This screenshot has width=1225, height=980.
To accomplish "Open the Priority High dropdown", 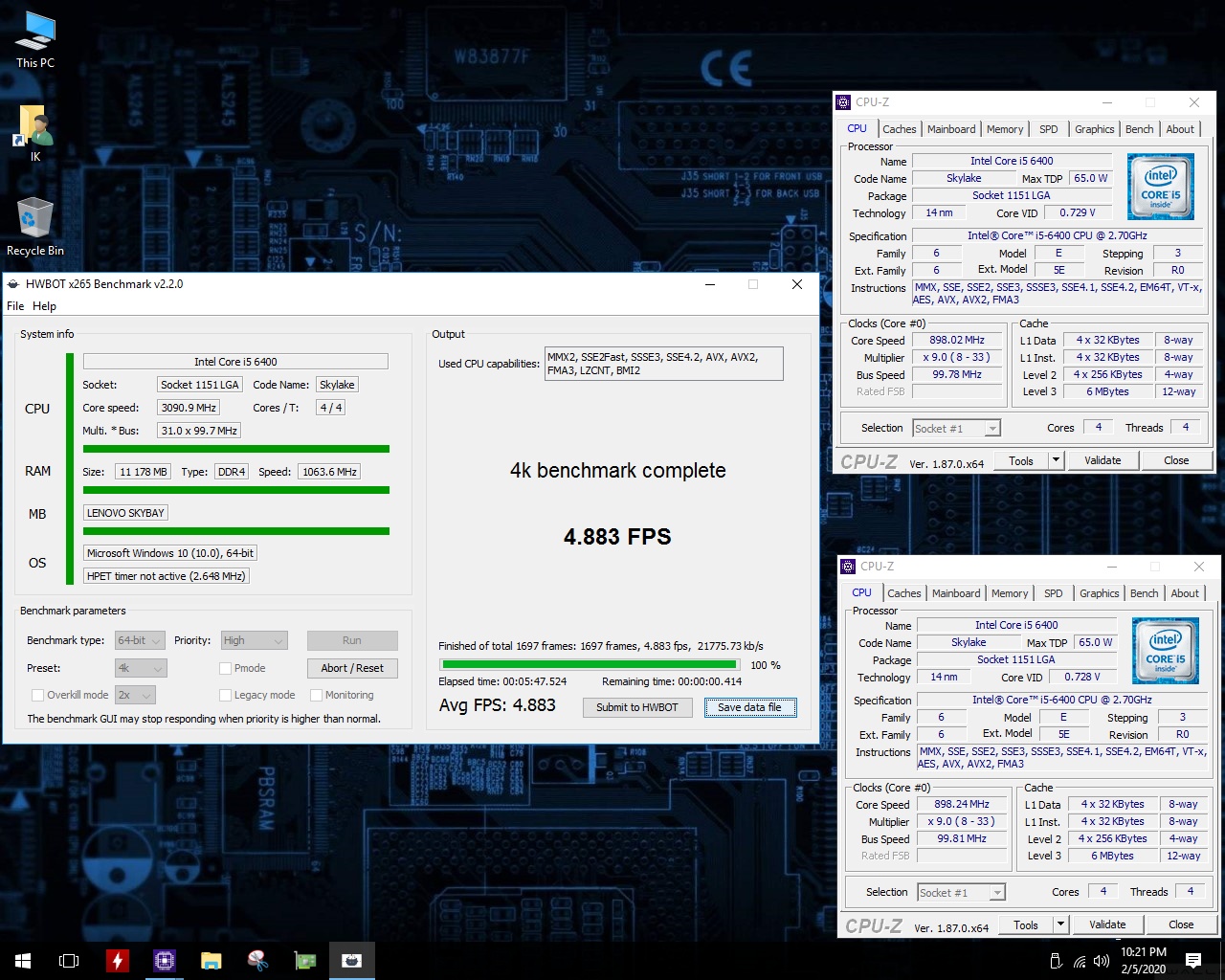I will pyautogui.click(x=254, y=640).
